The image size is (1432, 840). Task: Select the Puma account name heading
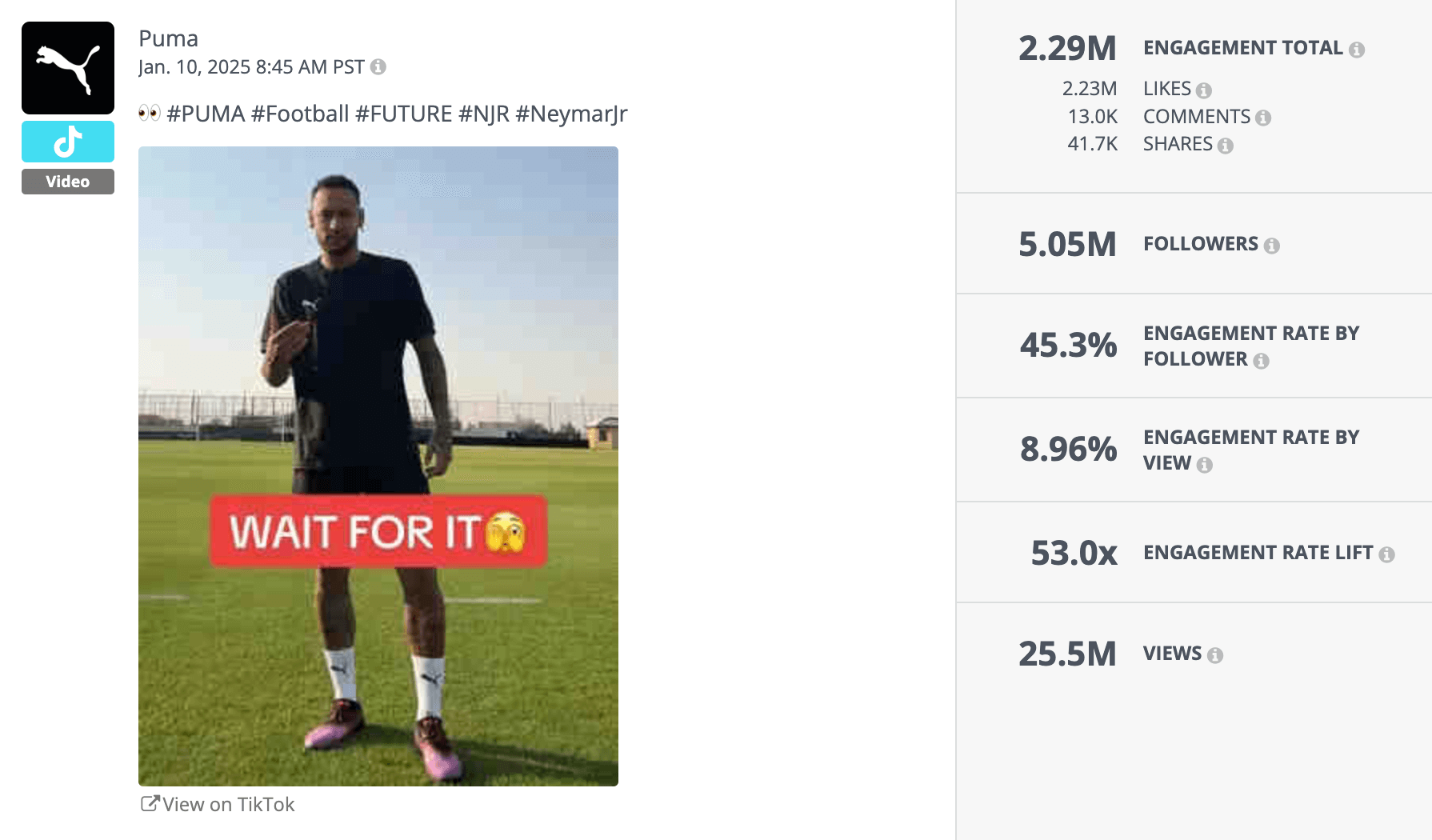(168, 38)
